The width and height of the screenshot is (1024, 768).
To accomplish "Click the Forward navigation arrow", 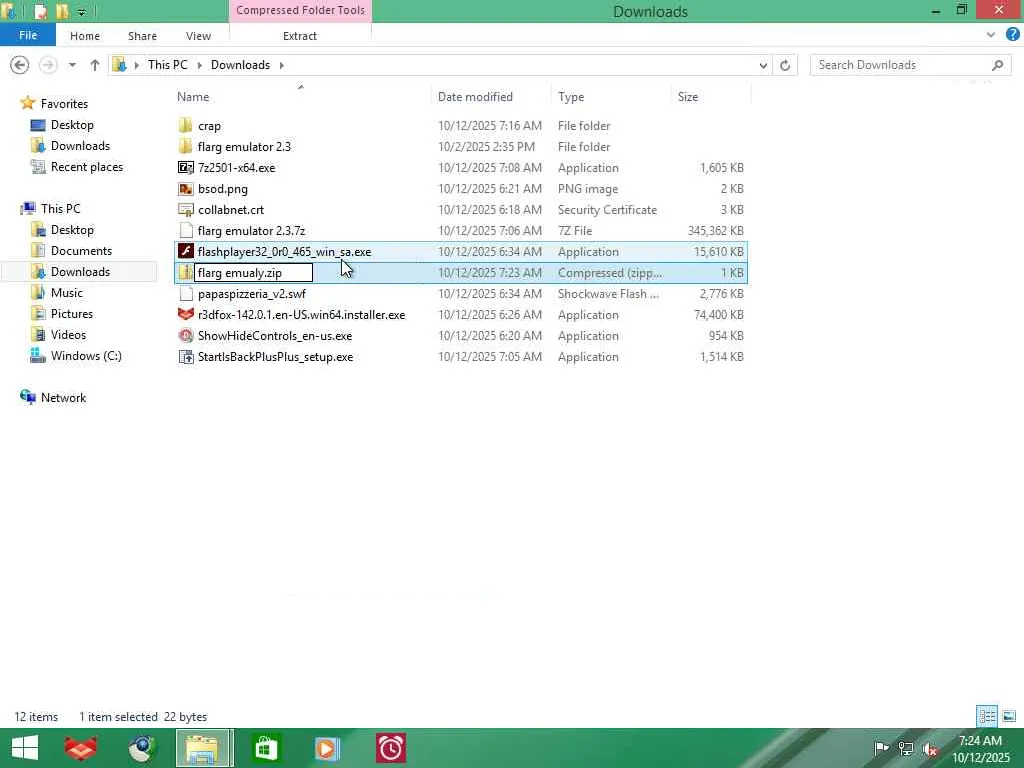I will [48, 65].
